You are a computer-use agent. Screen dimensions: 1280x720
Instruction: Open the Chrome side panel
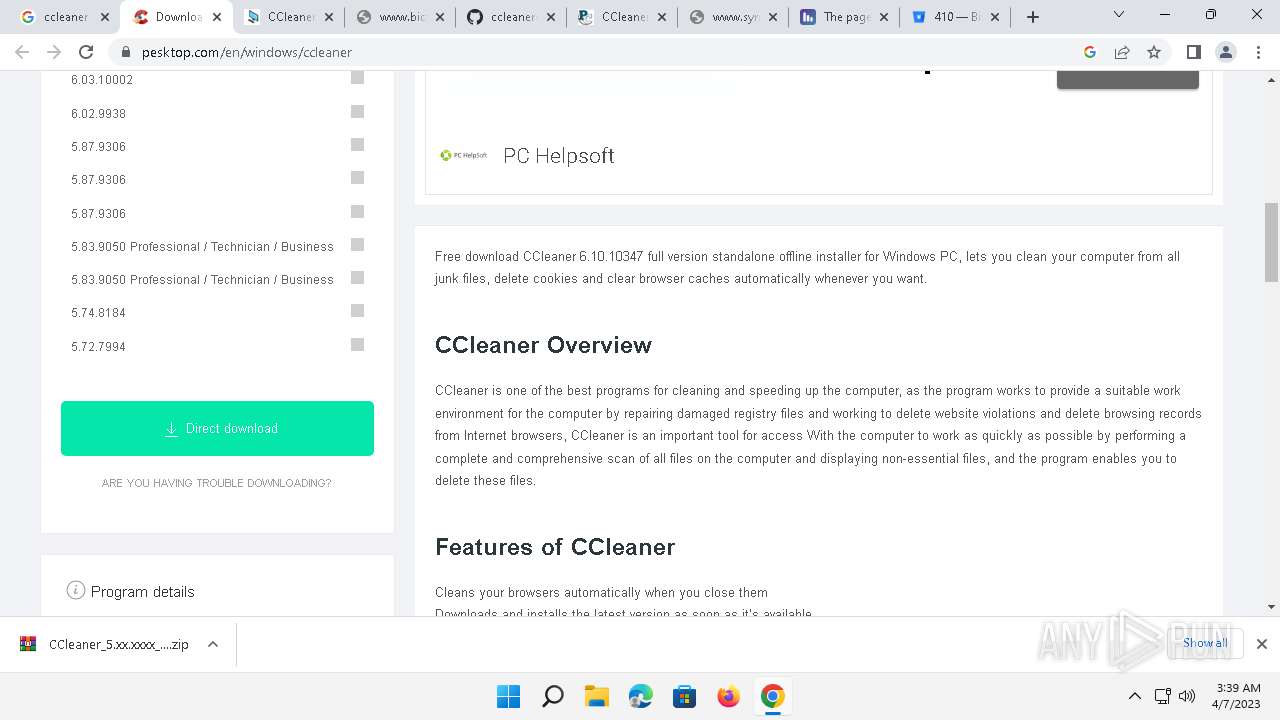coord(1193,52)
